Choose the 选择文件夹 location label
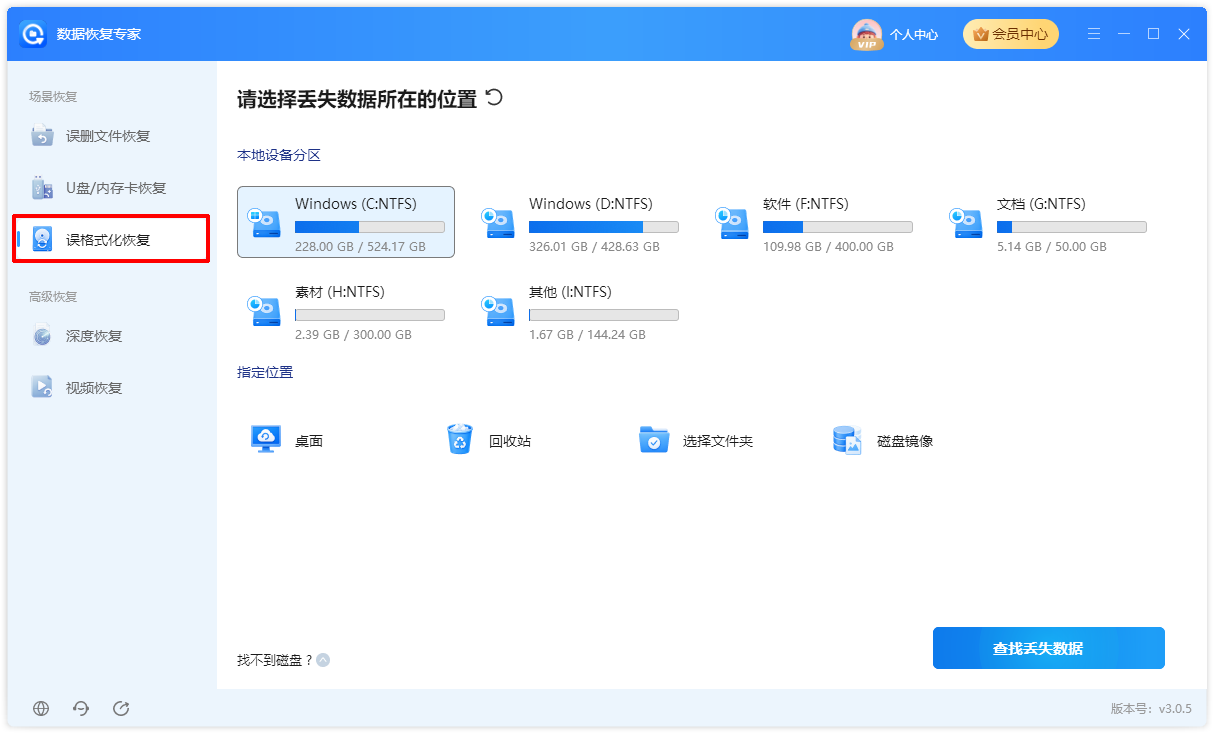This screenshot has width=1214, height=734. tap(718, 441)
